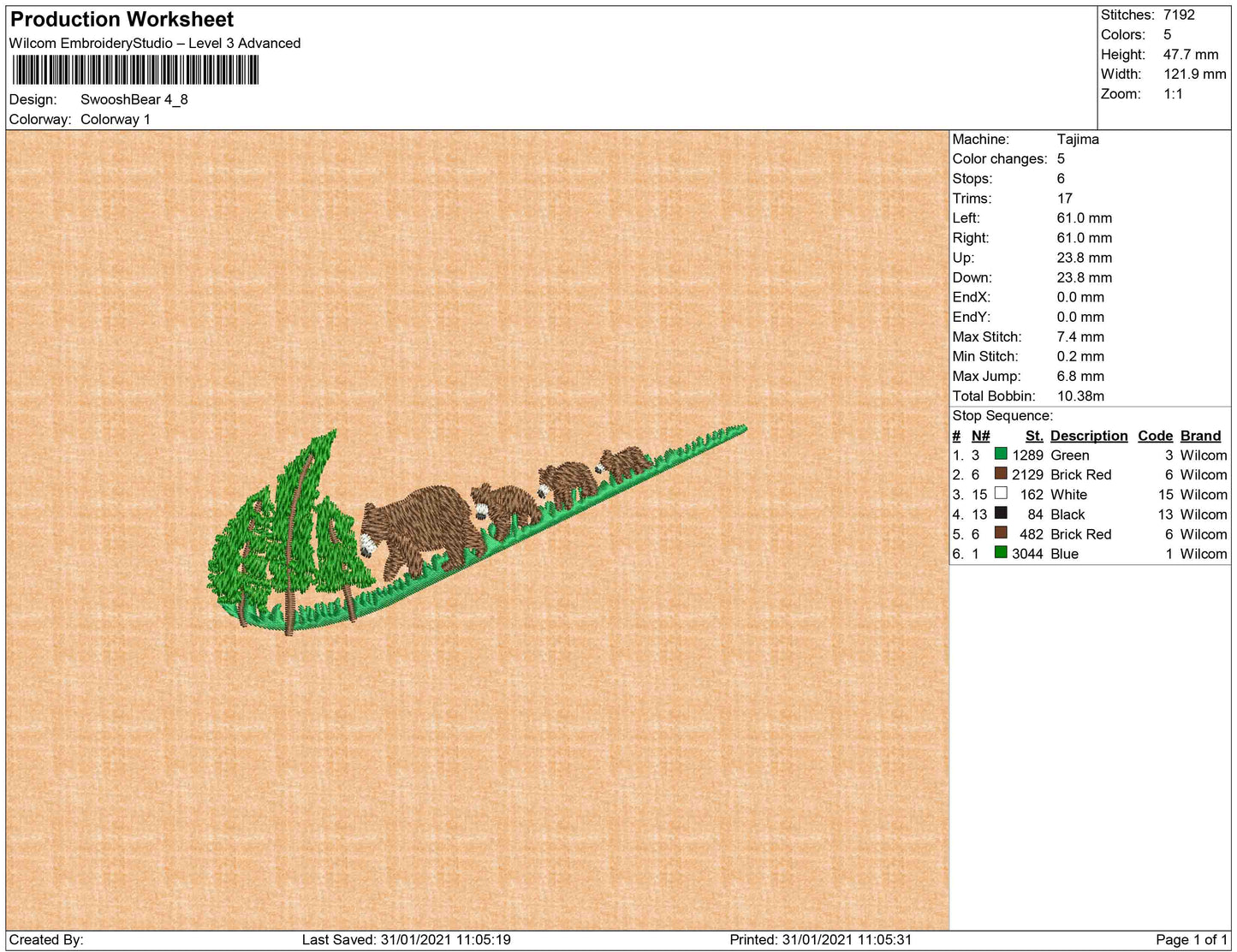Click the SwooshBear embroidery design preview
1237x952 pixels.
(x=477, y=531)
